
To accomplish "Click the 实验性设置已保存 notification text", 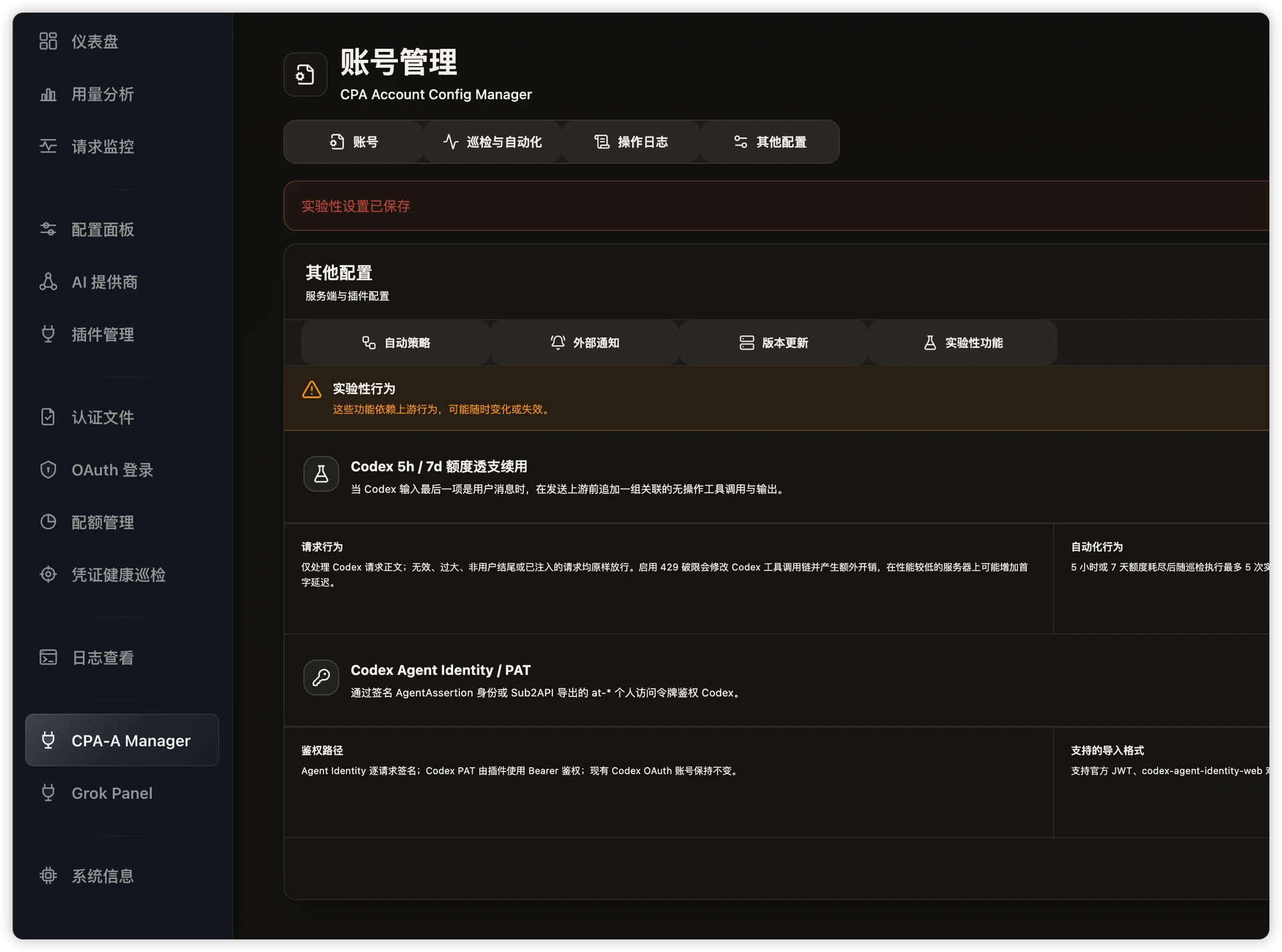I will click(356, 206).
